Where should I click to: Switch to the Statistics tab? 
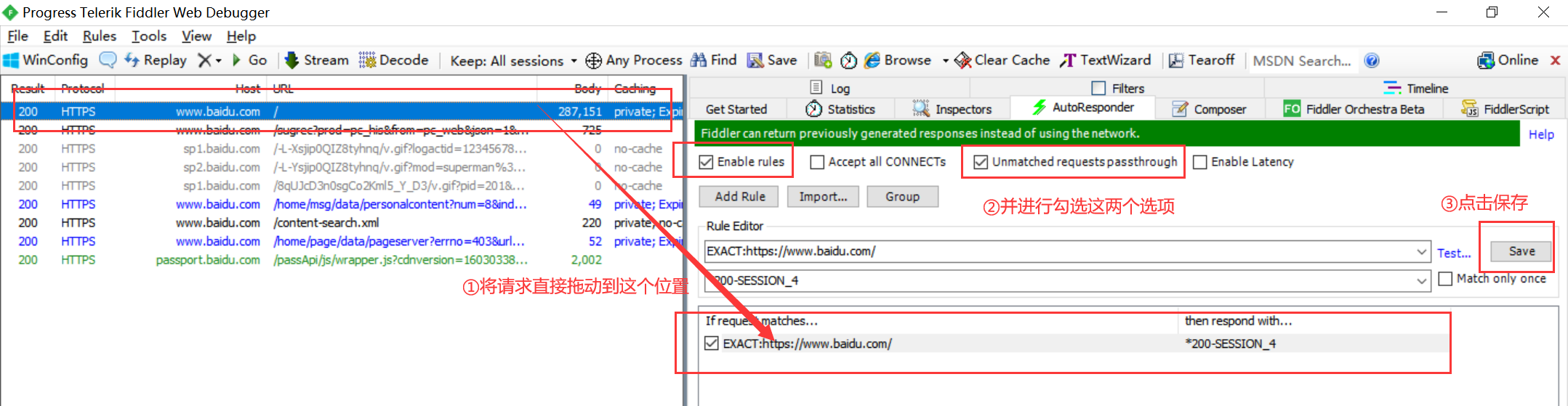click(x=840, y=109)
